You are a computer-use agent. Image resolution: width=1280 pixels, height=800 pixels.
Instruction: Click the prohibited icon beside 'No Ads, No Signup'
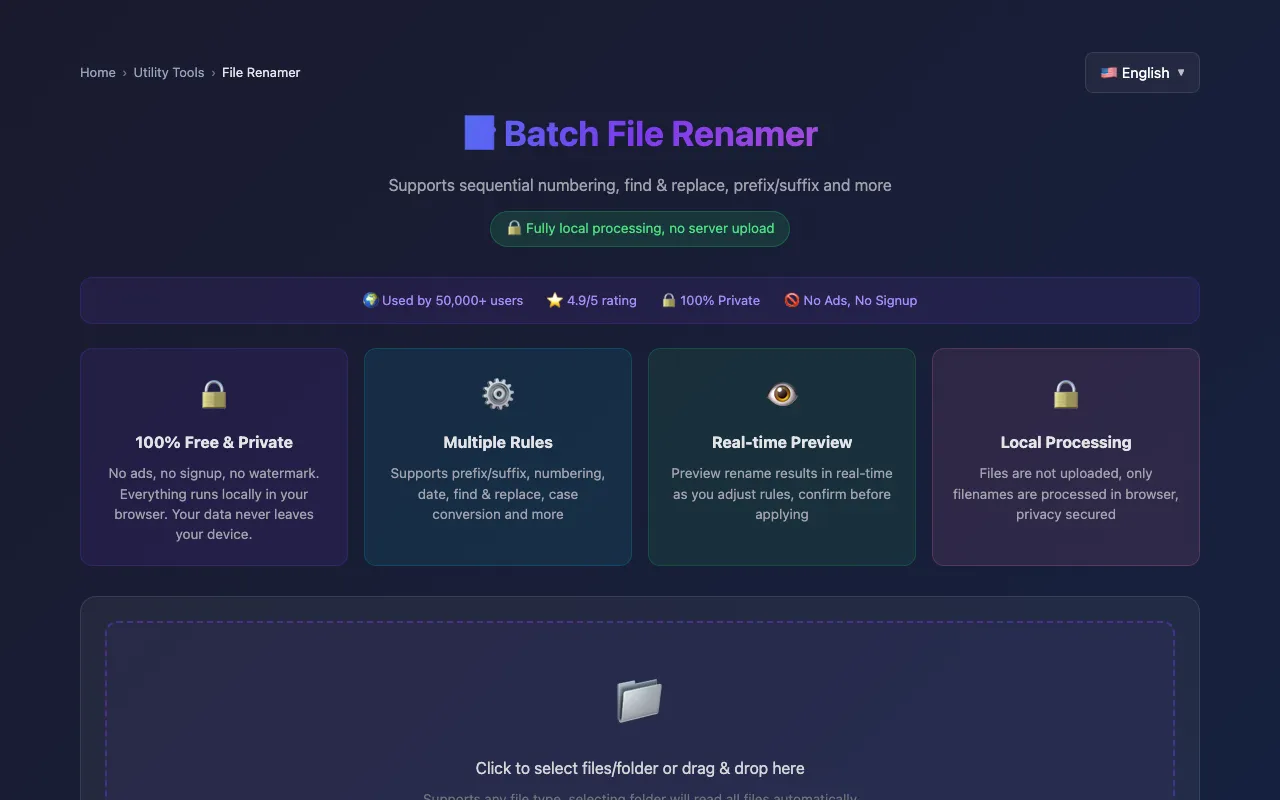coord(792,300)
